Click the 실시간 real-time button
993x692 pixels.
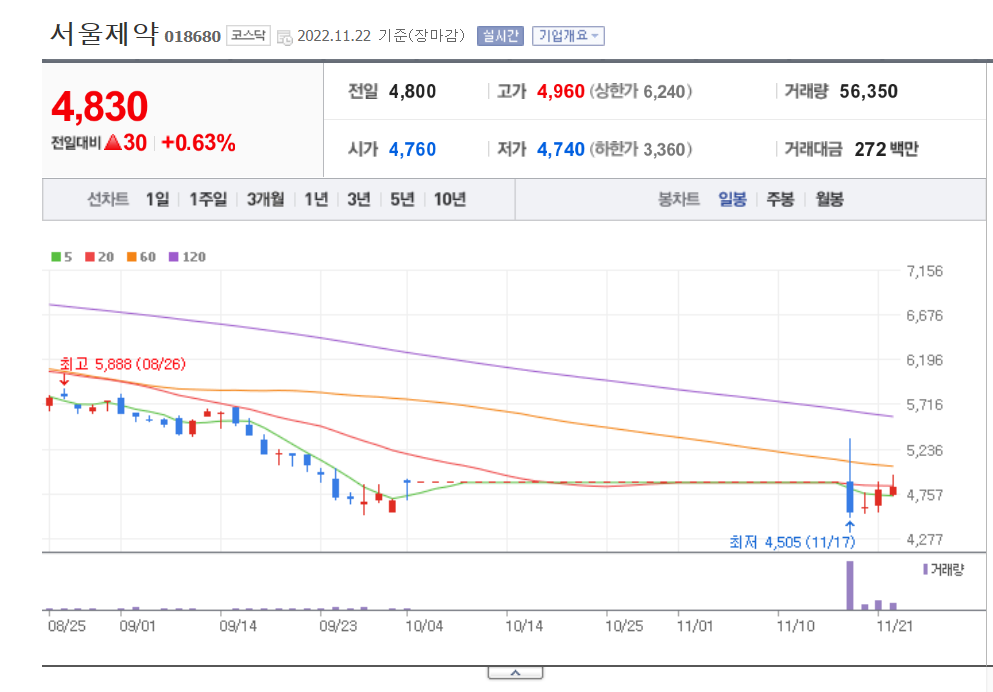tap(500, 35)
